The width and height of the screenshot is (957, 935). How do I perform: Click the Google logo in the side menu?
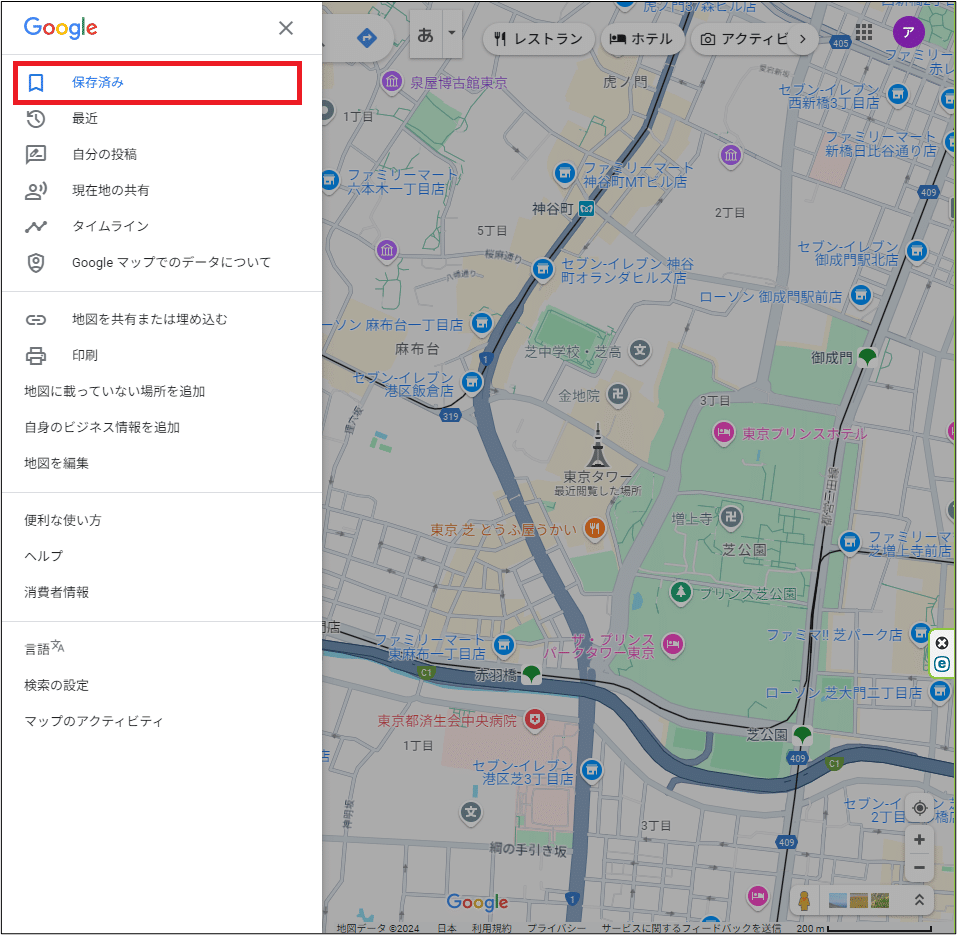point(60,28)
